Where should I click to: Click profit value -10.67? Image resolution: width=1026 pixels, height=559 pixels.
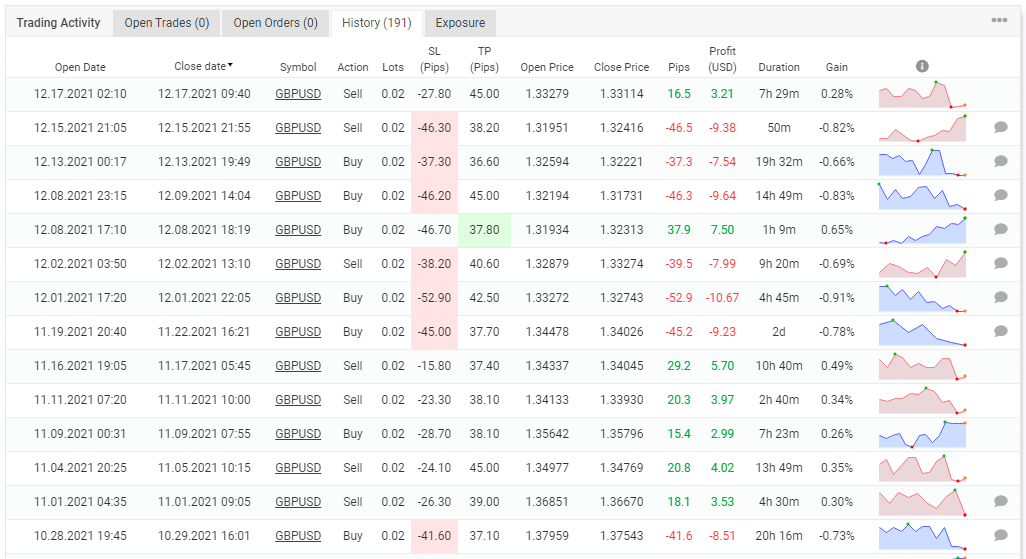tap(722, 298)
